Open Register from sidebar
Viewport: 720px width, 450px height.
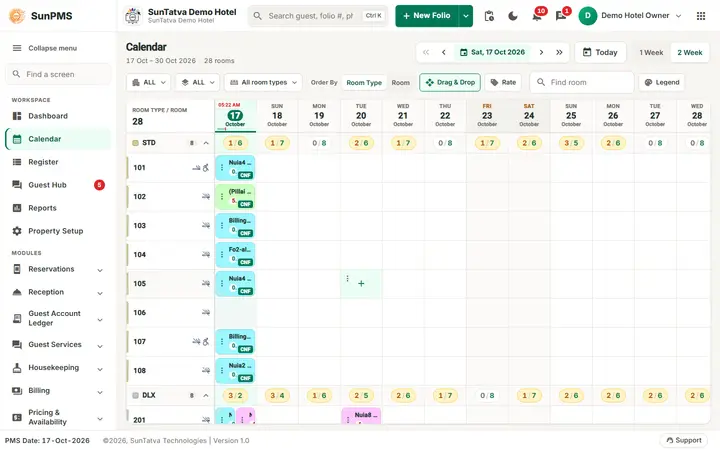[57, 162]
